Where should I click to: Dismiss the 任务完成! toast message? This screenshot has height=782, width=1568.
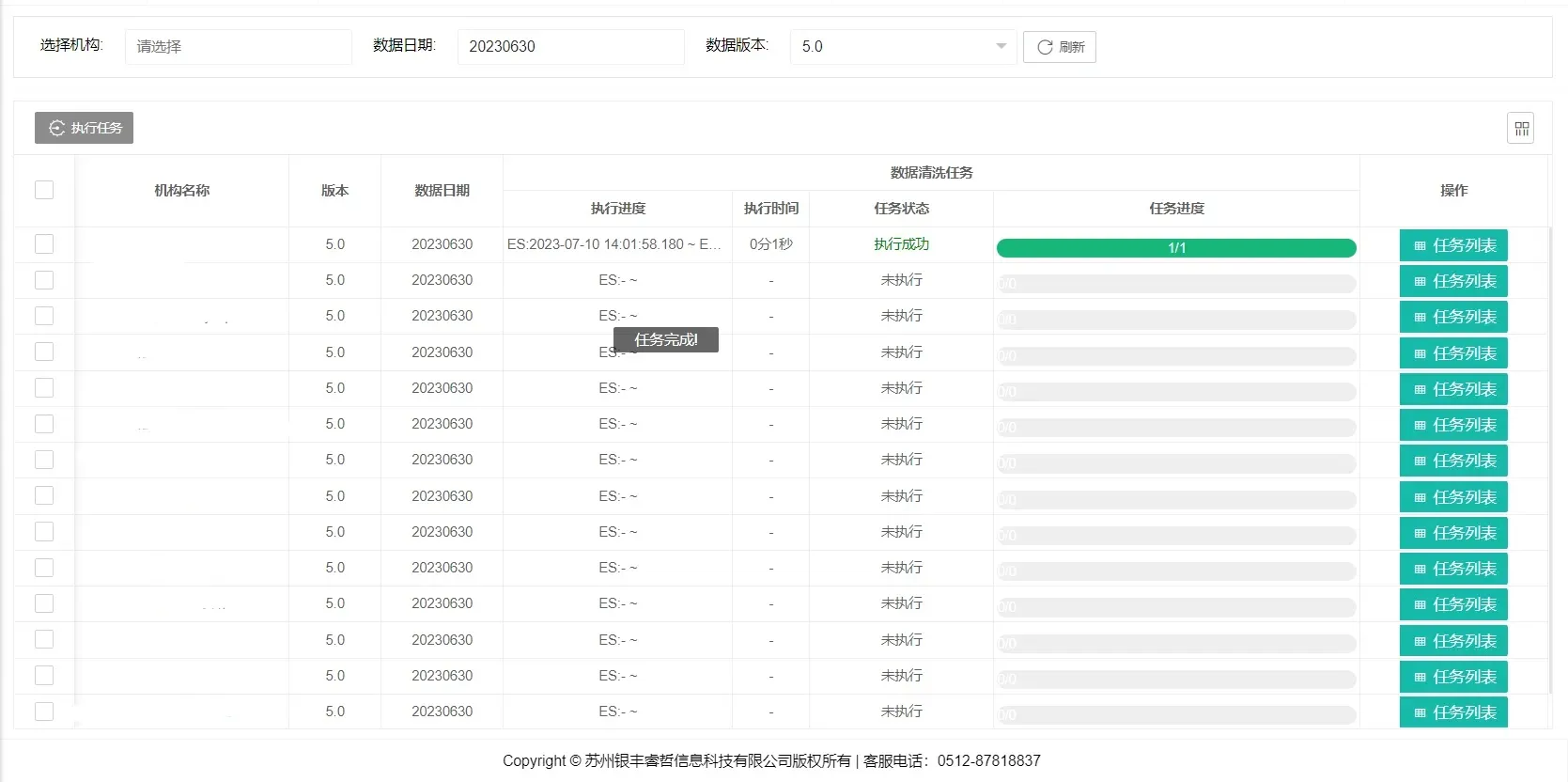(x=665, y=340)
